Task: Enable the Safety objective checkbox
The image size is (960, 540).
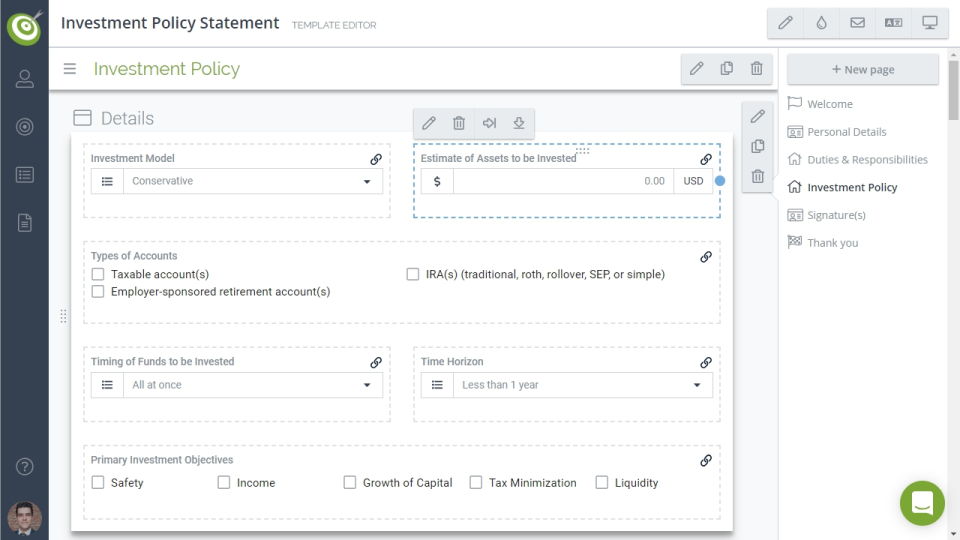Action: (x=98, y=483)
